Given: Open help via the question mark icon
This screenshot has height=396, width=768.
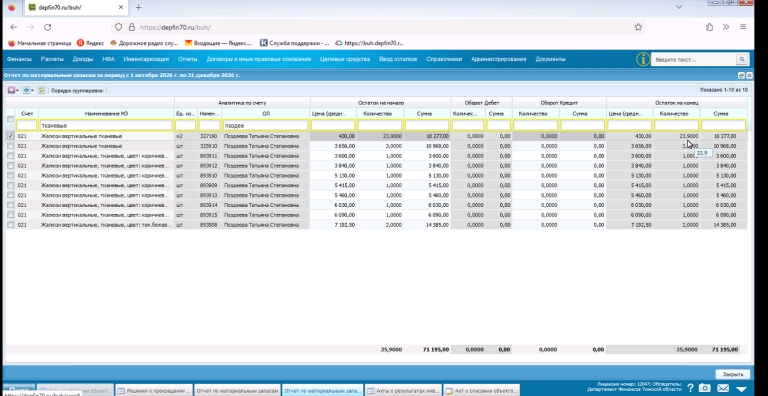Looking at the screenshot, I should point(690,388).
